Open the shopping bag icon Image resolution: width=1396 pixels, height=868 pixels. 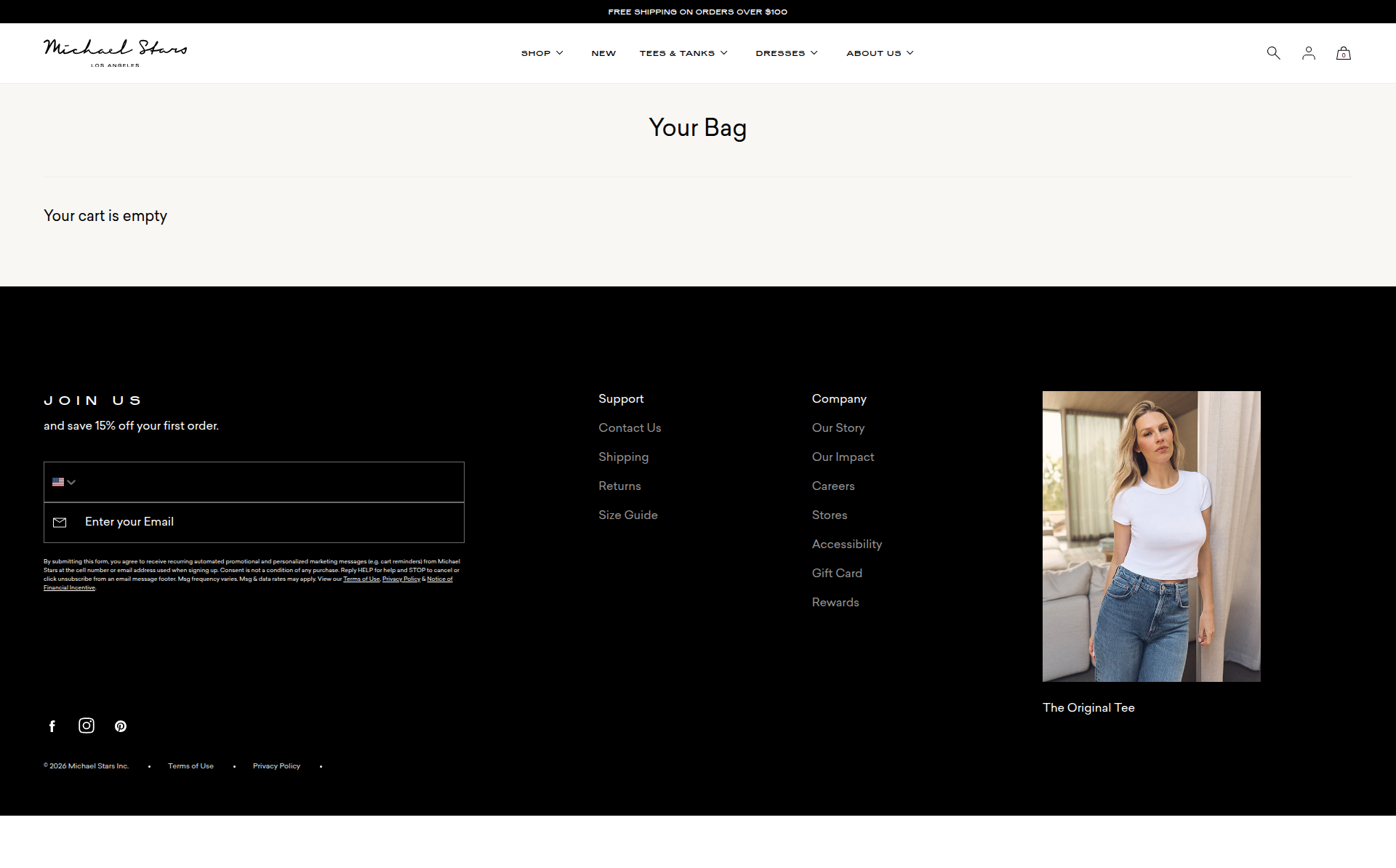tap(1344, 52)
